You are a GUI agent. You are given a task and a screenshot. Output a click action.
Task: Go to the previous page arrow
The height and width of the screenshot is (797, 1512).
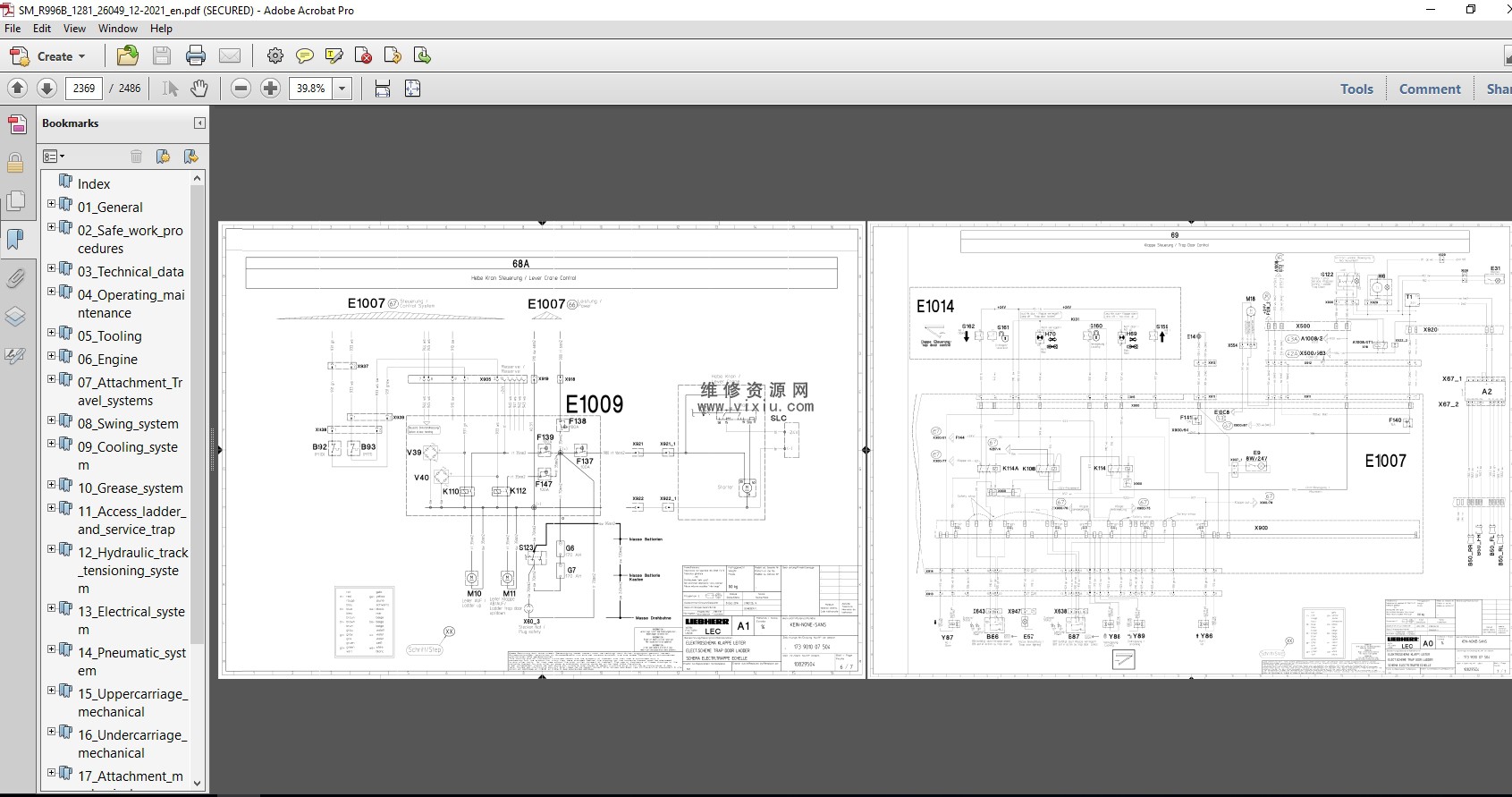17,89
